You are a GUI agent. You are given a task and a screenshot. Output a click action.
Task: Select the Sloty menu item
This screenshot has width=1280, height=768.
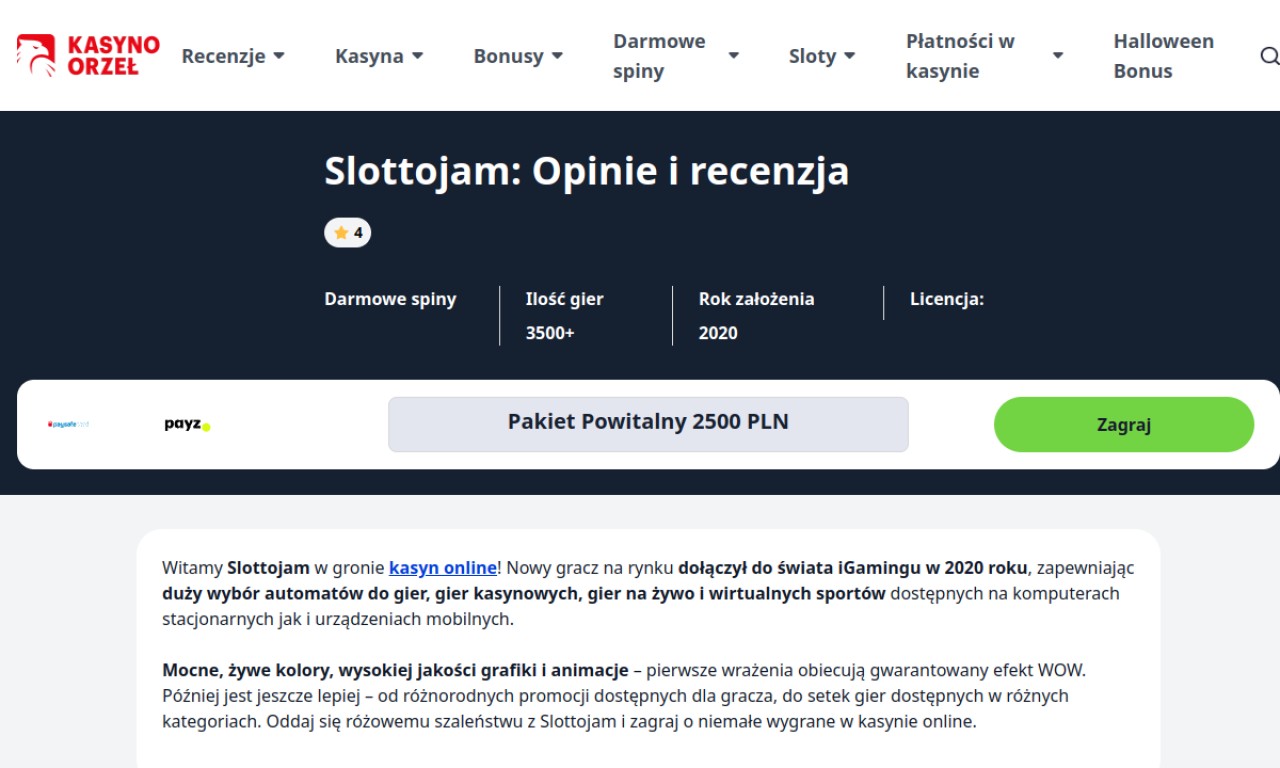[811, 56]
